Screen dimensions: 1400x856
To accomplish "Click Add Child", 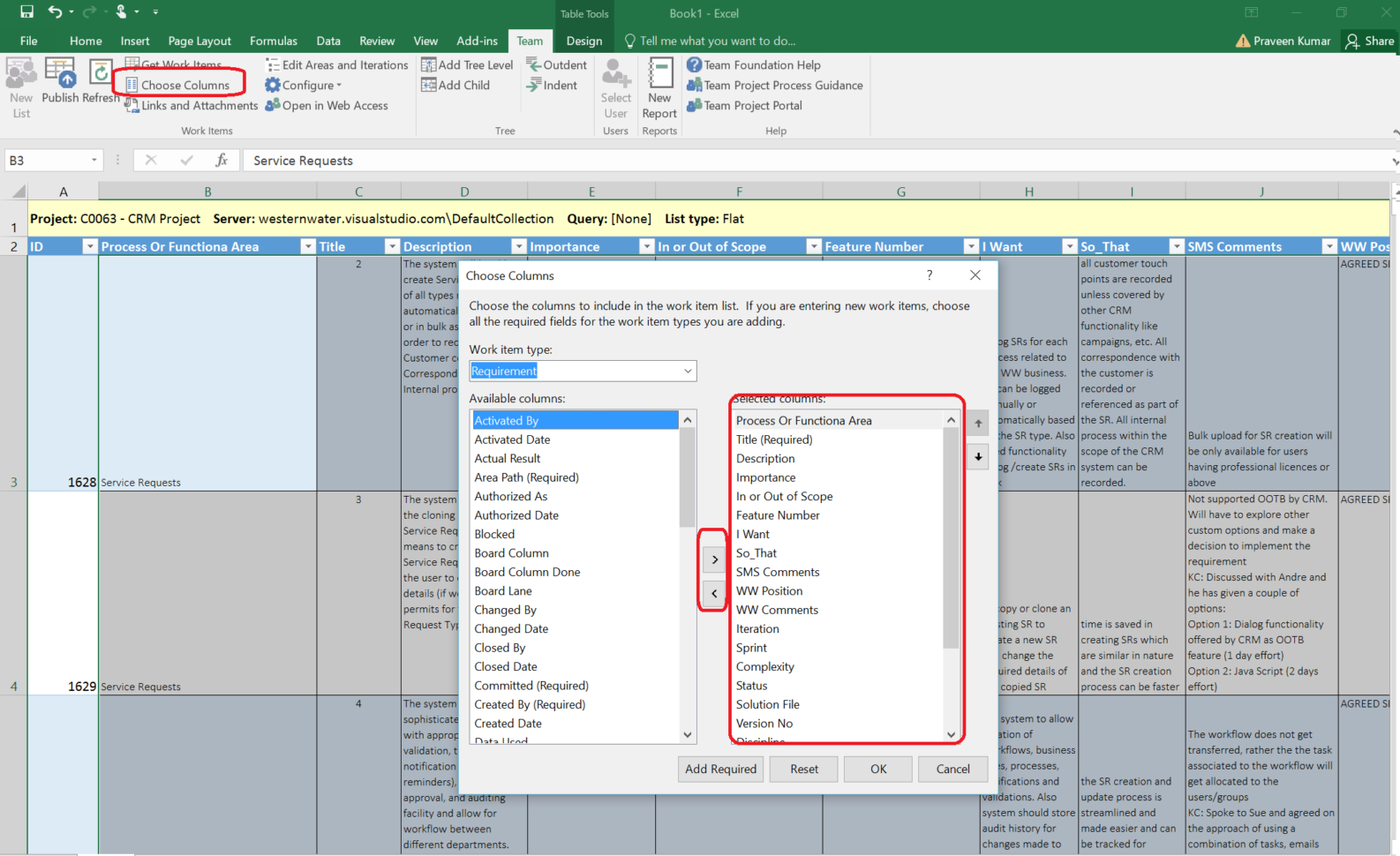I will (x=455, y=85).
